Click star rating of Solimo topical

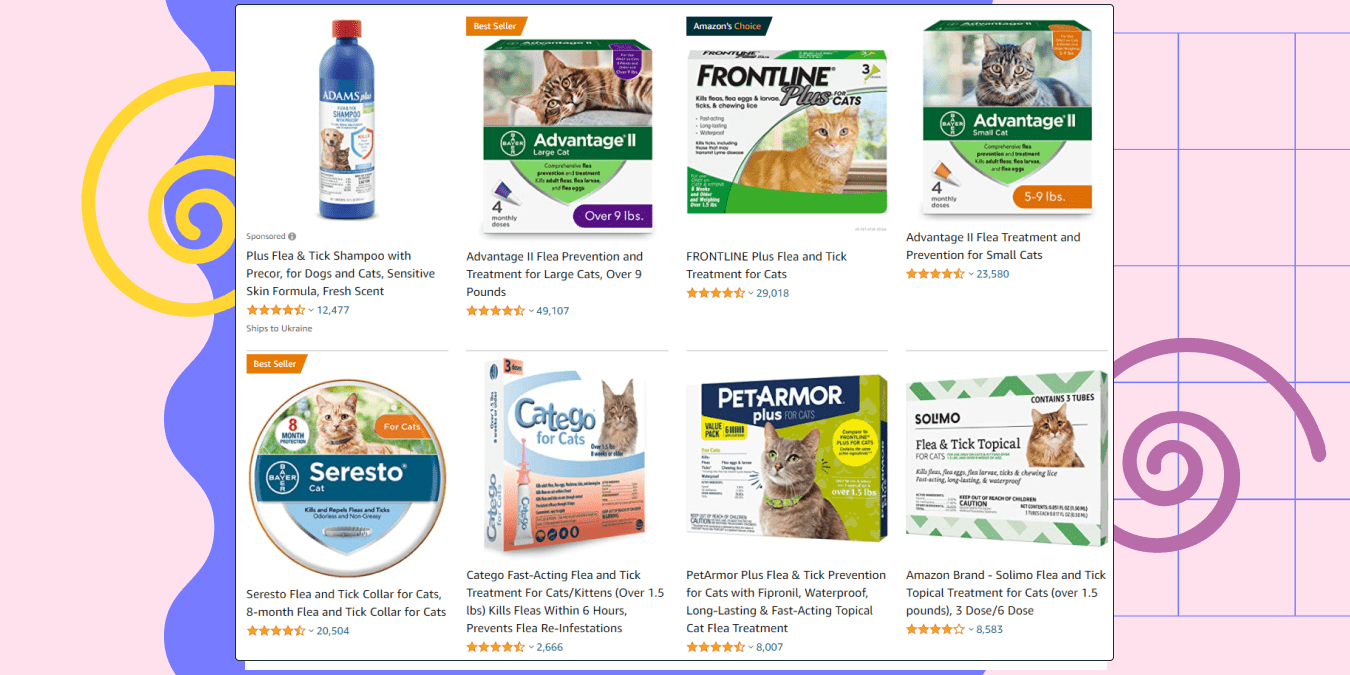(936, 629)
